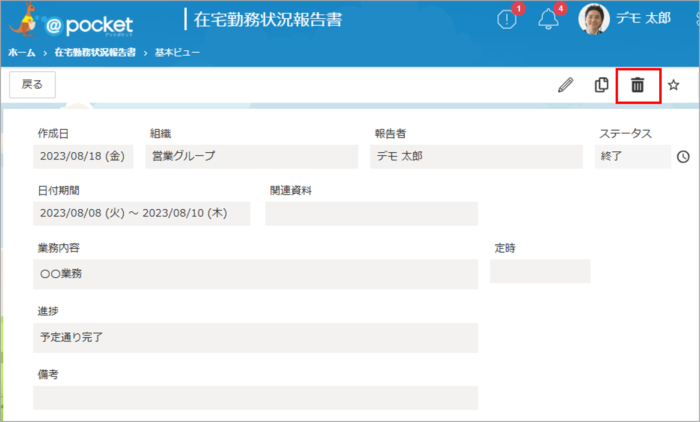The image size is (700, 422).
Task: Click the 作成日 date field
Action: tap(84, 156)
